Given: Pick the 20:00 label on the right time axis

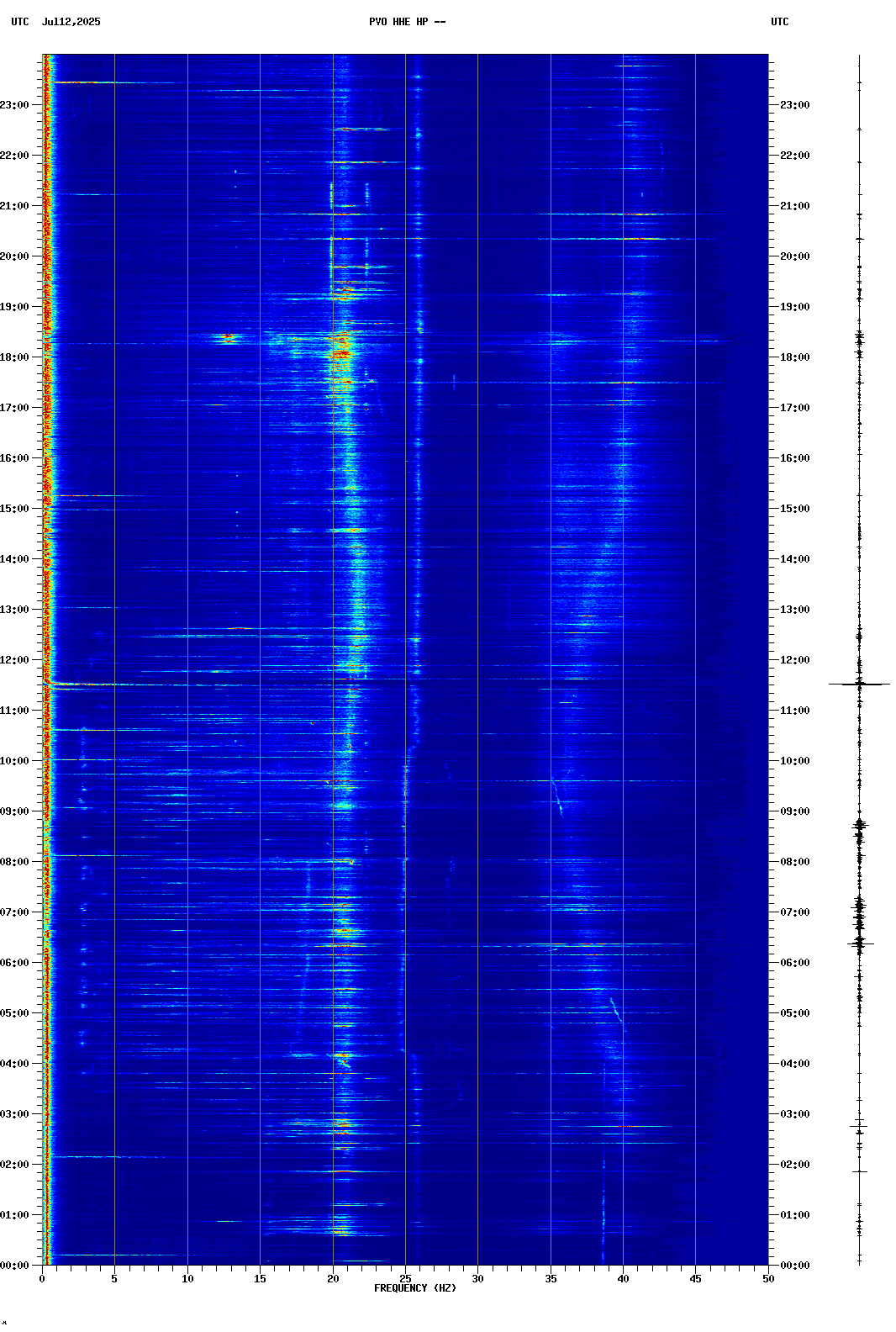Looking at the screenshot, I should pyautogui.click(x=795, y=256).
